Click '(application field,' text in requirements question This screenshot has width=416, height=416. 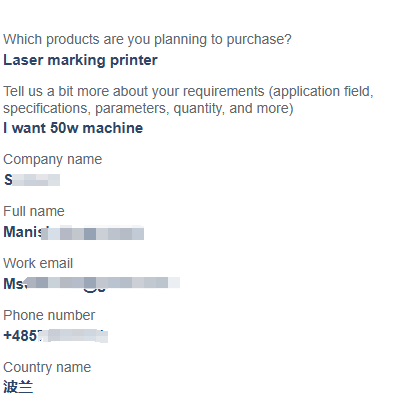pyautogui.click(x=321, y=91)
